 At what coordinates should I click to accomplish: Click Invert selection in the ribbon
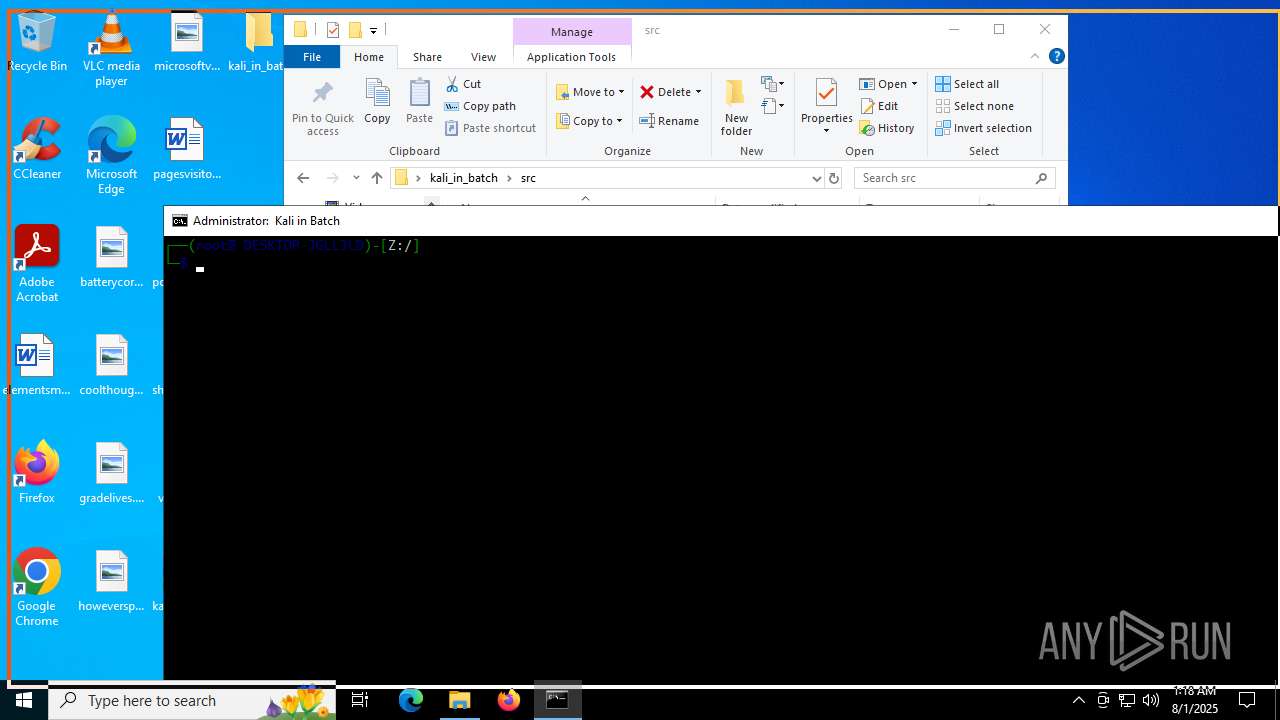[x=983, y=128]
